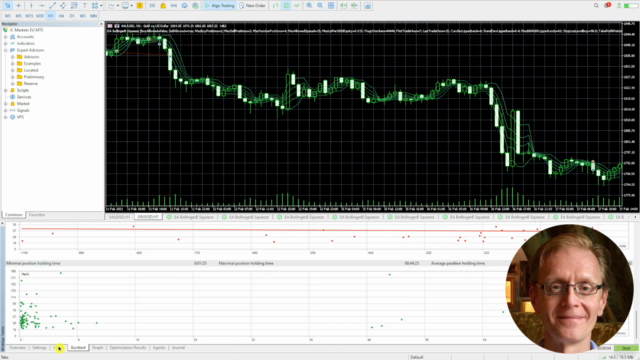Select the trendline drawing tool
The width and height of the screenshot is (640, 360).
click(52, 6)
